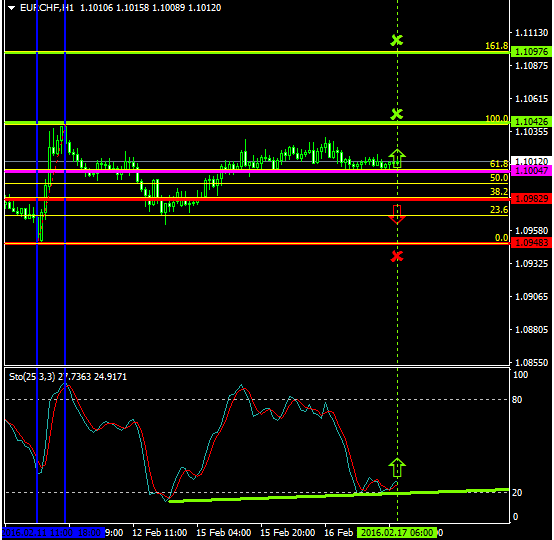Click the green up arrow in stochastic panel
The height and width of the screenshot is (540, 554).
397,468
